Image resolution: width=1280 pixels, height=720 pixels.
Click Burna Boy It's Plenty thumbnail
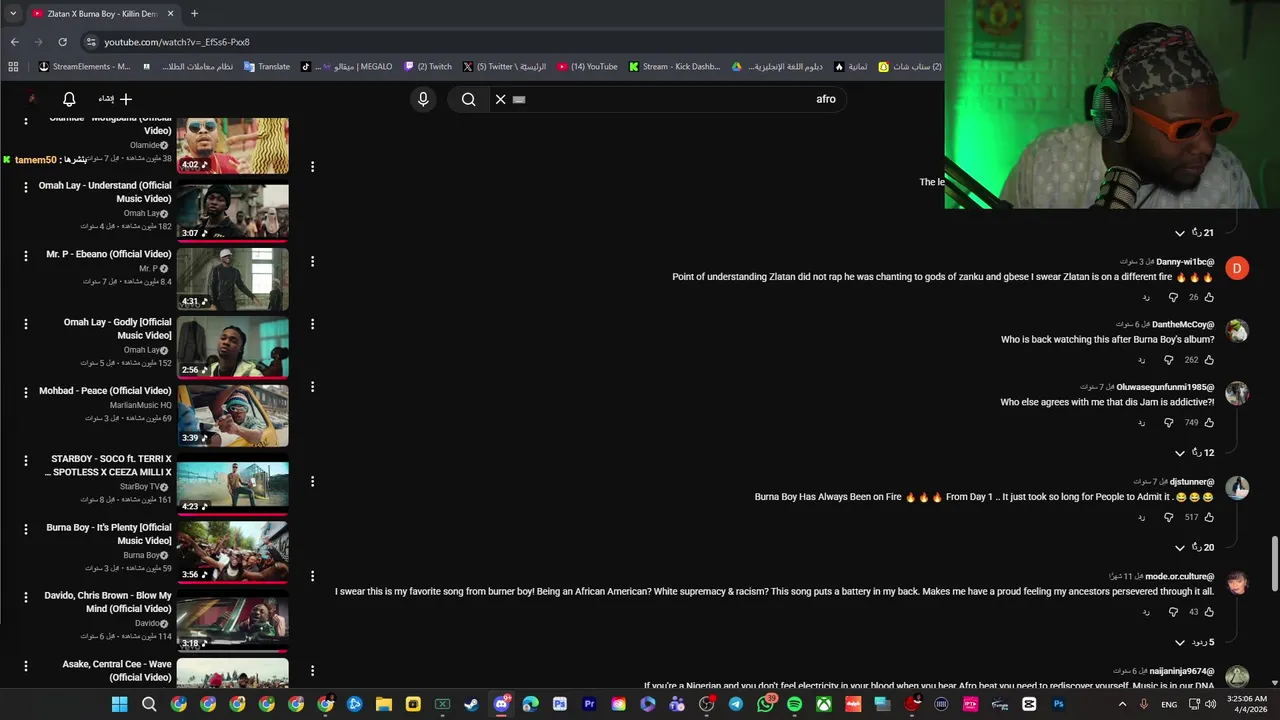point(233,553)
